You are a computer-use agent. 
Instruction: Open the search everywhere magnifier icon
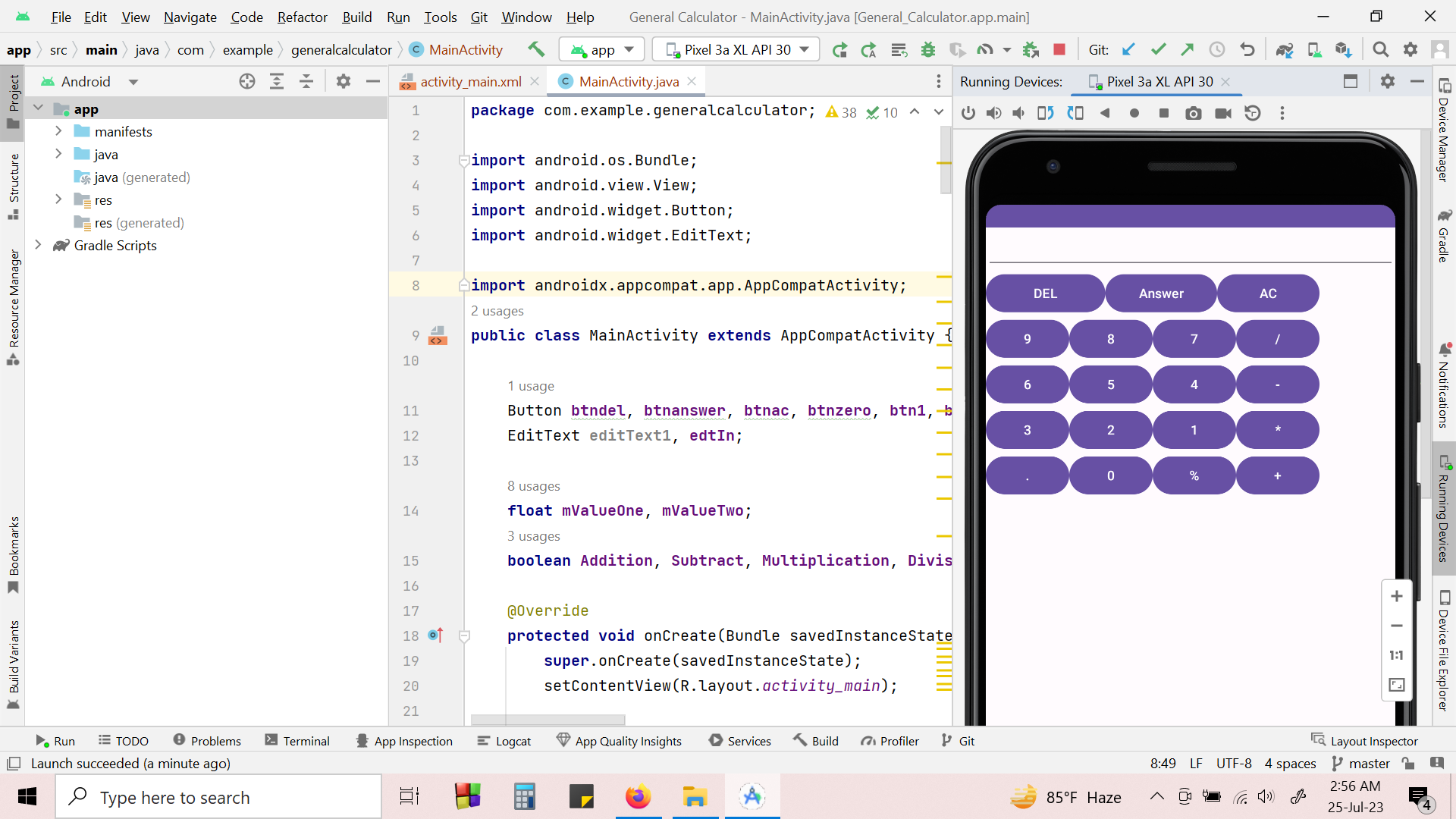tap(1381, 50)
